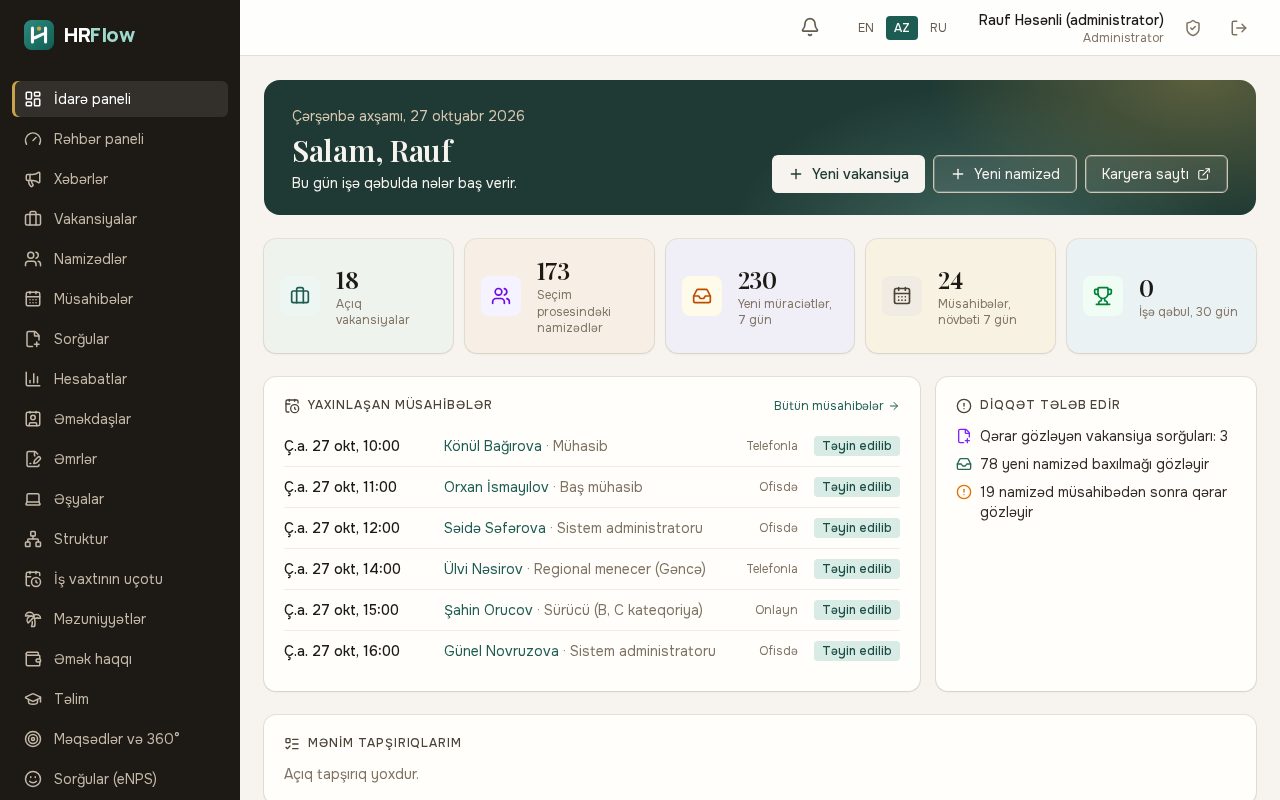Click Təyin edilib badge for Ülvi Nəsirov
Screen dimensions: 1280x800
(857, 569)
